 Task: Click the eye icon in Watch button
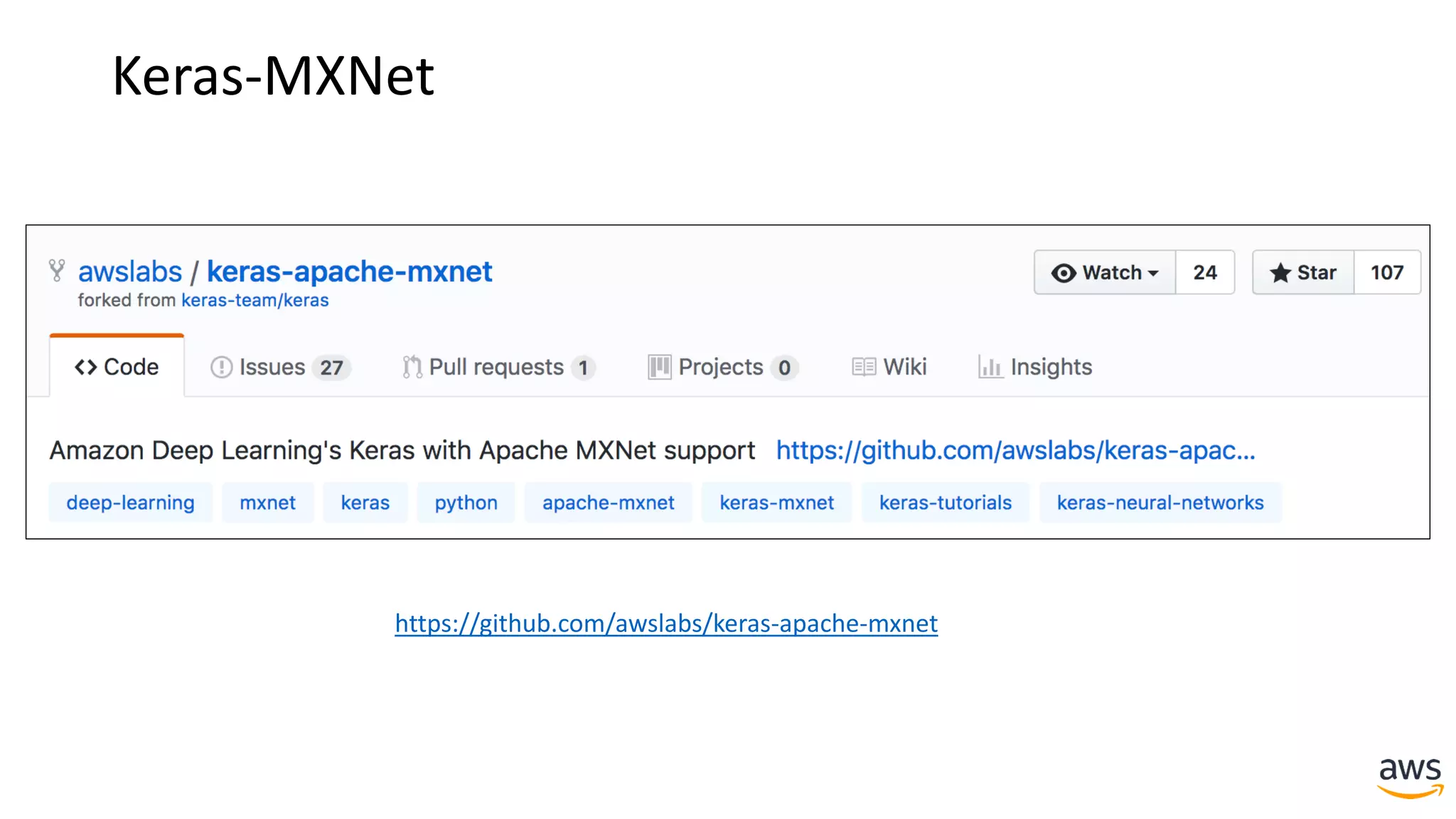click(1064, 273)
